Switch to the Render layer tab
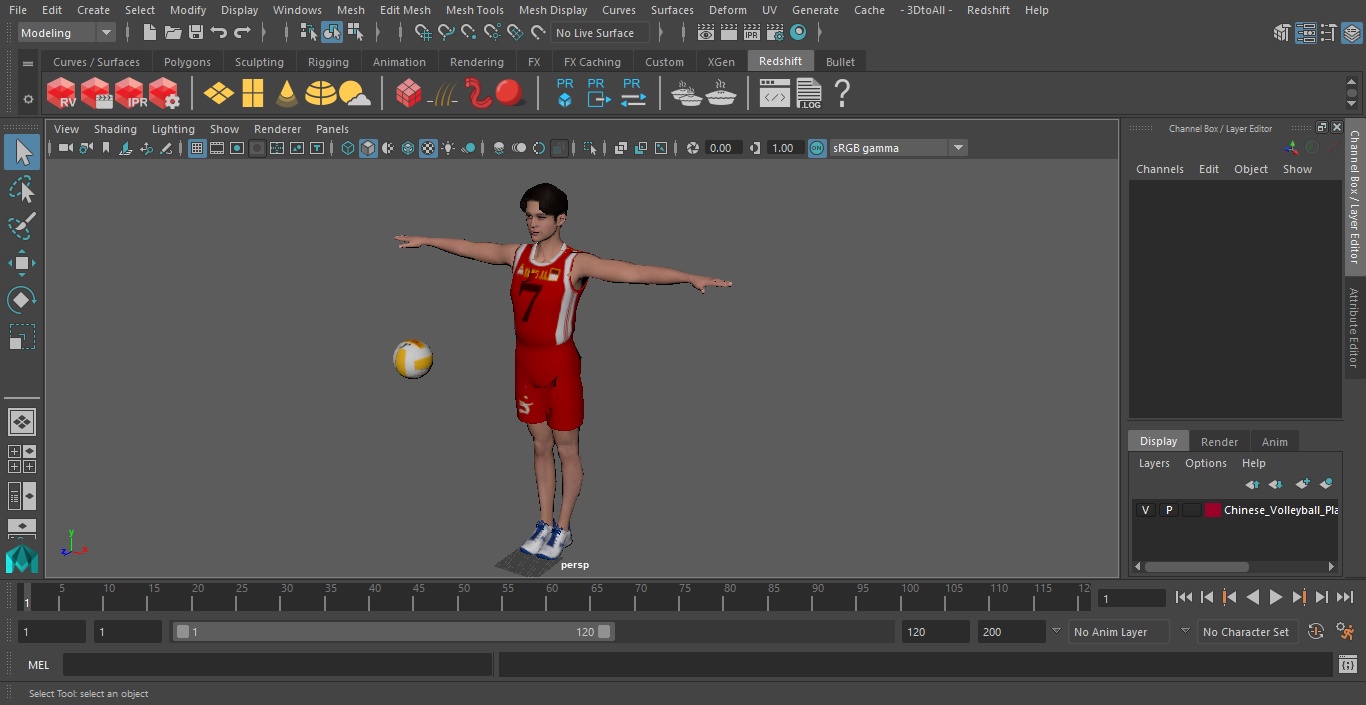Viewport: 1366px width, 705px height. (1219, 441)
